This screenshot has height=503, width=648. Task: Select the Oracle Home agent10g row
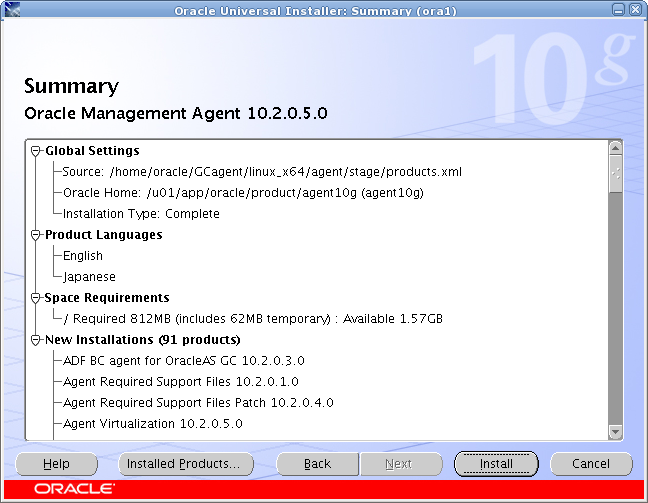[x=243, y=193]
